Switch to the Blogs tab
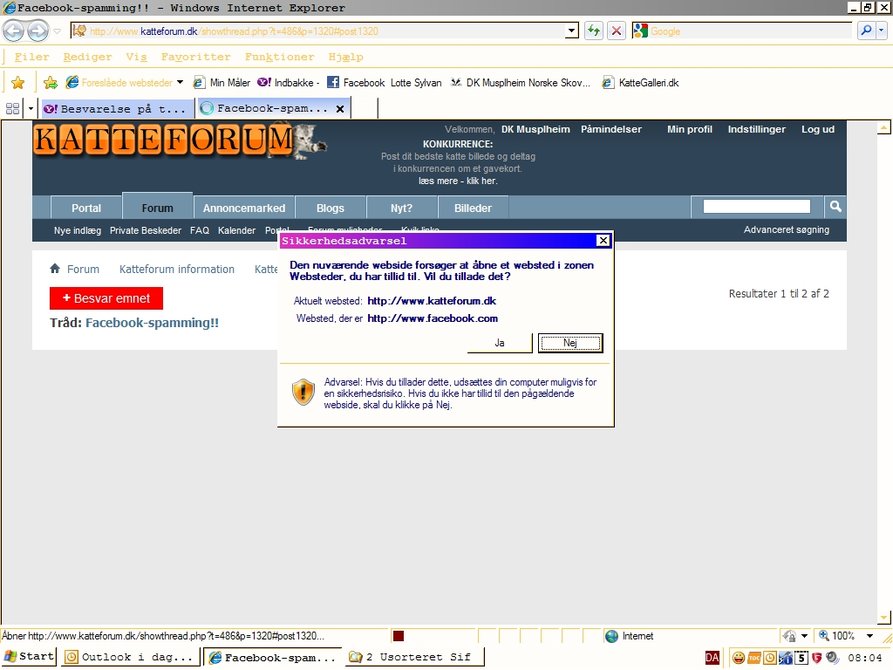This screenshot has width=893, height=670. (330, 208)
